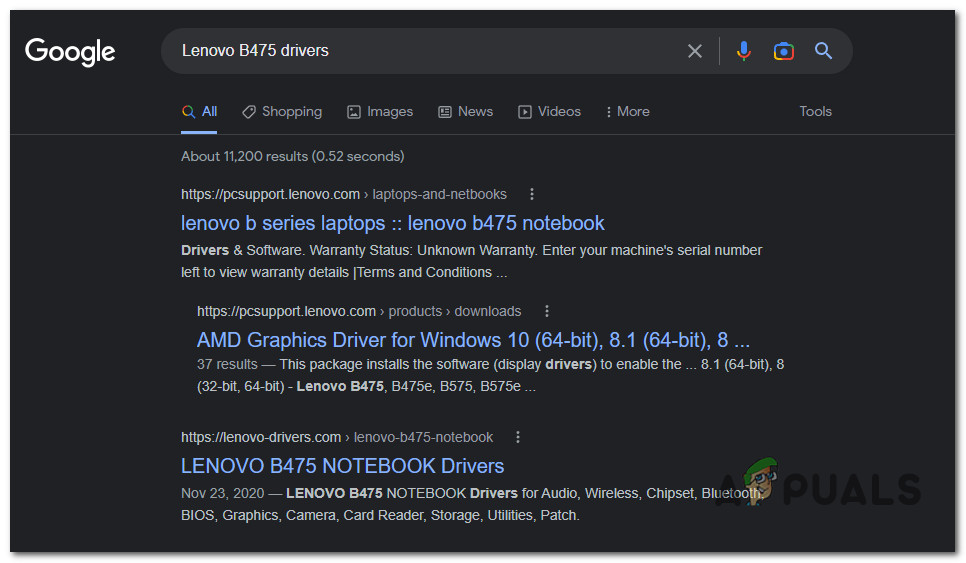Switch to the All results tab
The height and width of the screenshot is (563, 966).
tap(199, 111)
